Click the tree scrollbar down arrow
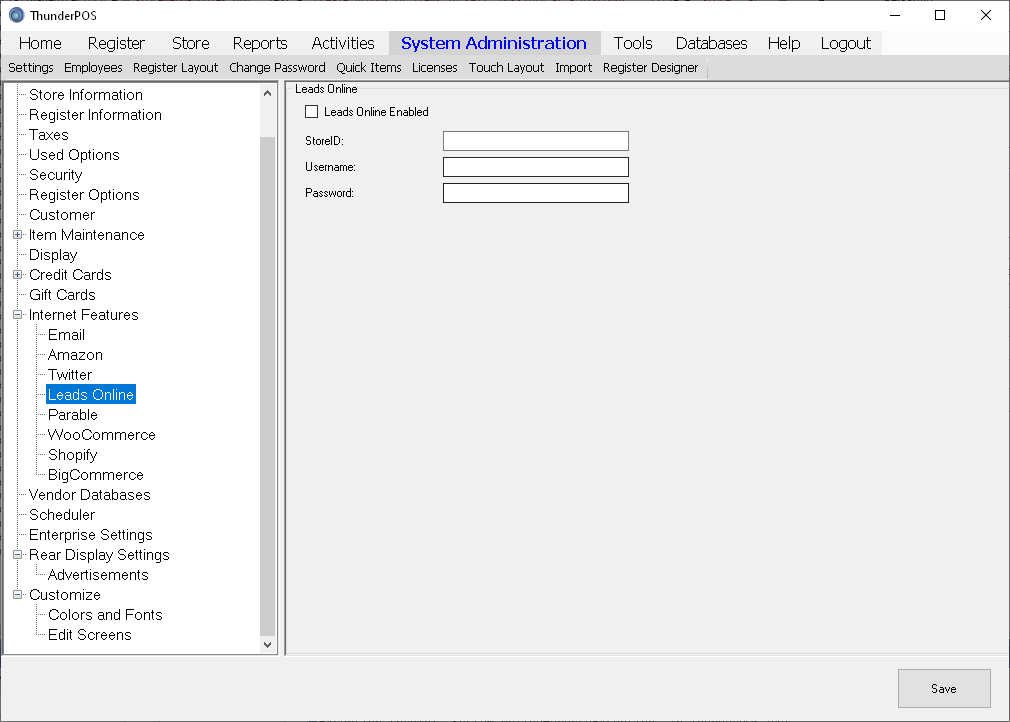1010x722 pixels. tap(267, 645)
